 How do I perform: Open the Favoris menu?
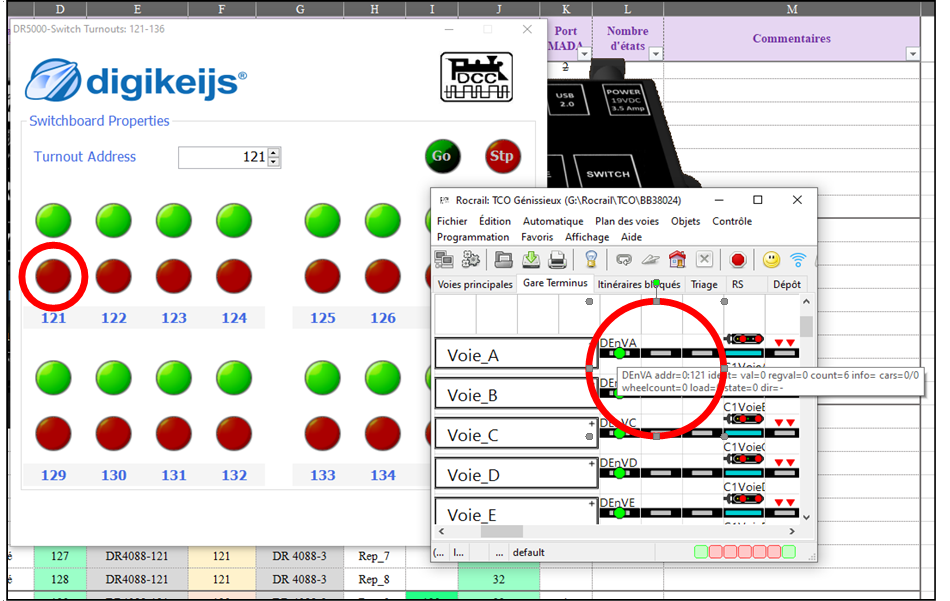pos(537,237)
